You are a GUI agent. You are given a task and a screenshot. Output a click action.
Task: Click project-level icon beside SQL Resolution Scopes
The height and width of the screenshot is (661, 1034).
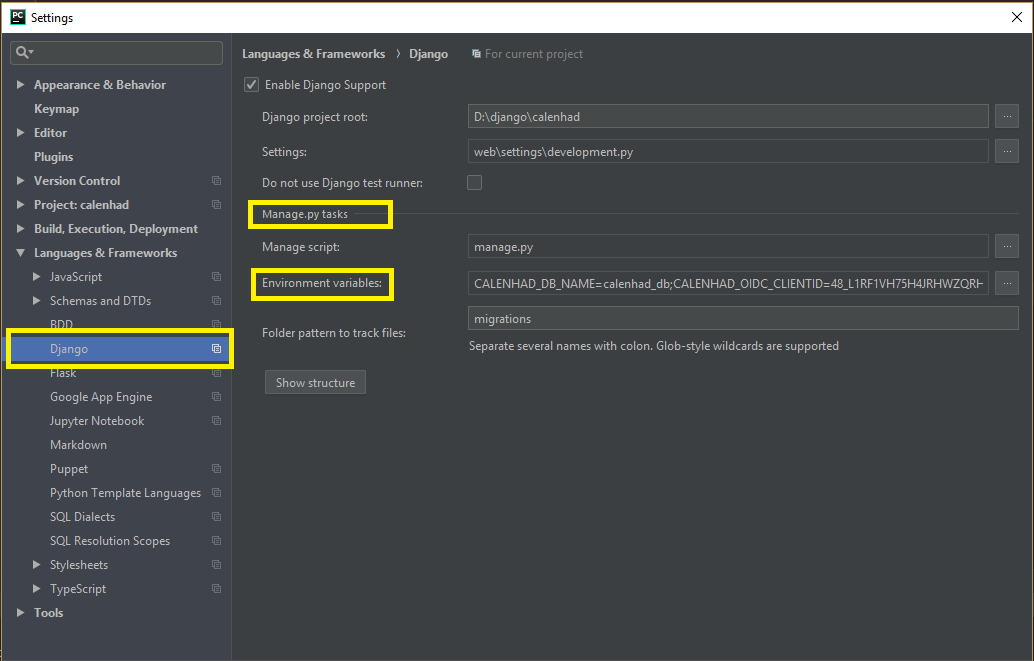click(216, 540)
